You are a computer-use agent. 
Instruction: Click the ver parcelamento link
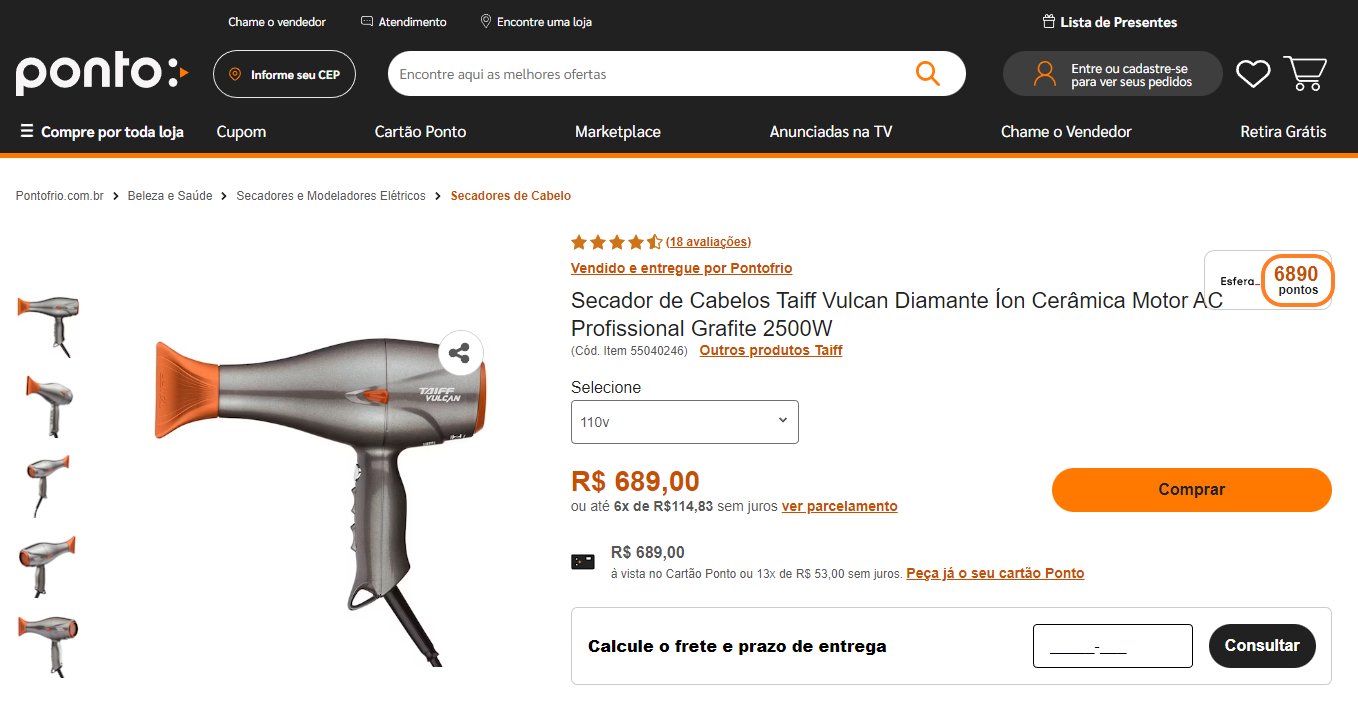840,506
